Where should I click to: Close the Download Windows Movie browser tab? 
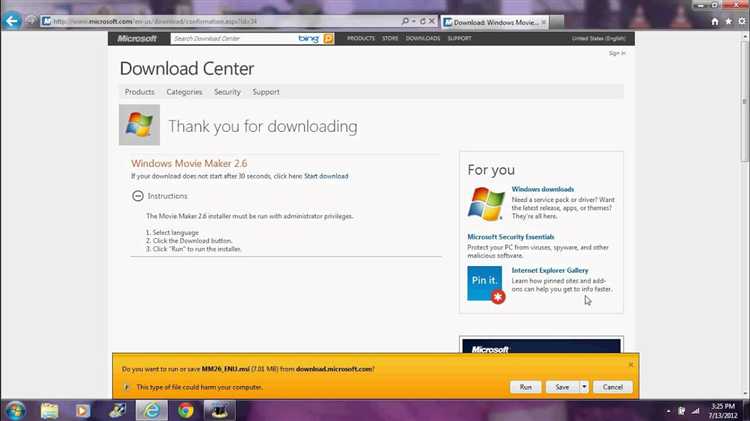coord(543,22)
